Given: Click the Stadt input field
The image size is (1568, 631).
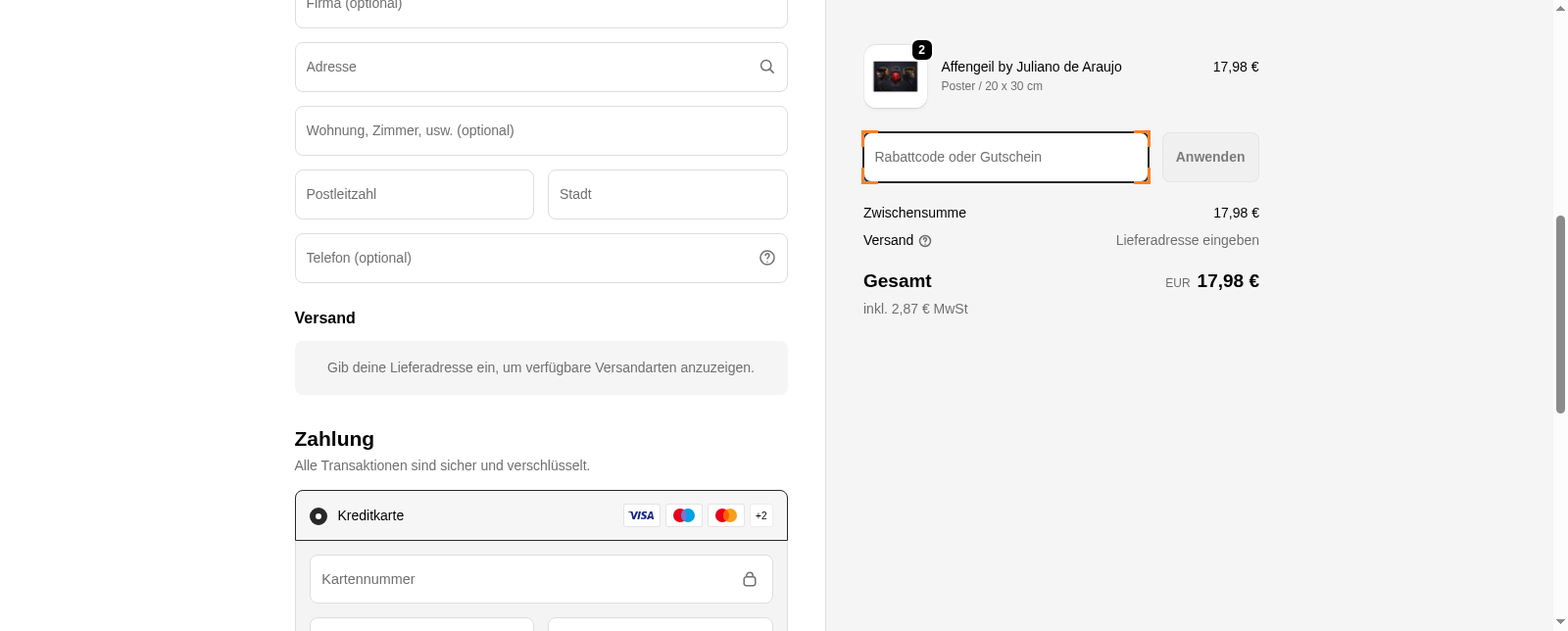Looking at the screenshot, I should [x=667, y=194].
